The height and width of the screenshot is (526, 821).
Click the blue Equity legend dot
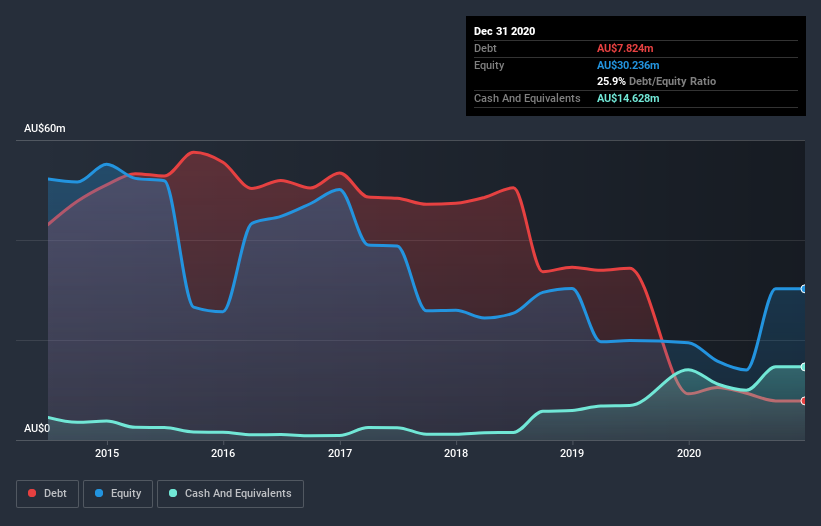click(x=99, y=493)
